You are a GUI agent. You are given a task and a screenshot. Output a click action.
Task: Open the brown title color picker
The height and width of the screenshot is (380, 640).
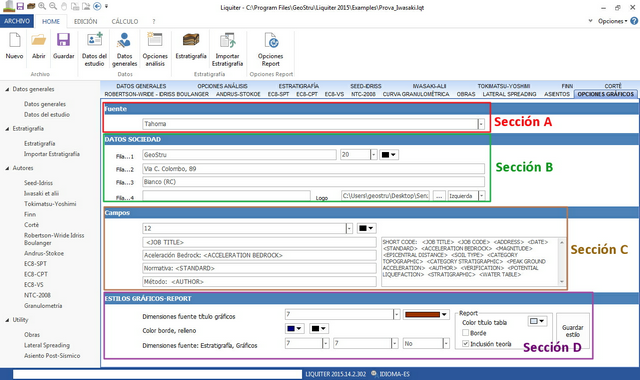coord(426,314)
